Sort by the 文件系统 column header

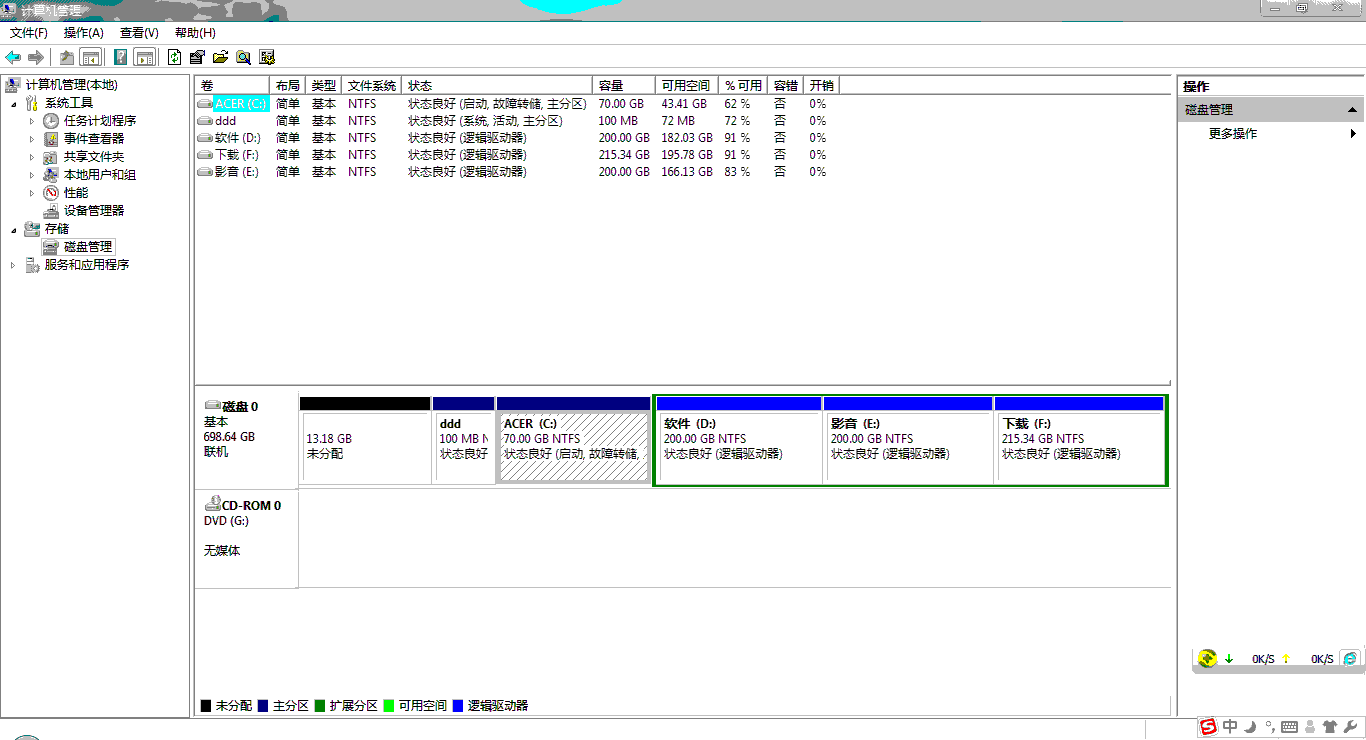pyautogui.click(x=372, y=86)
